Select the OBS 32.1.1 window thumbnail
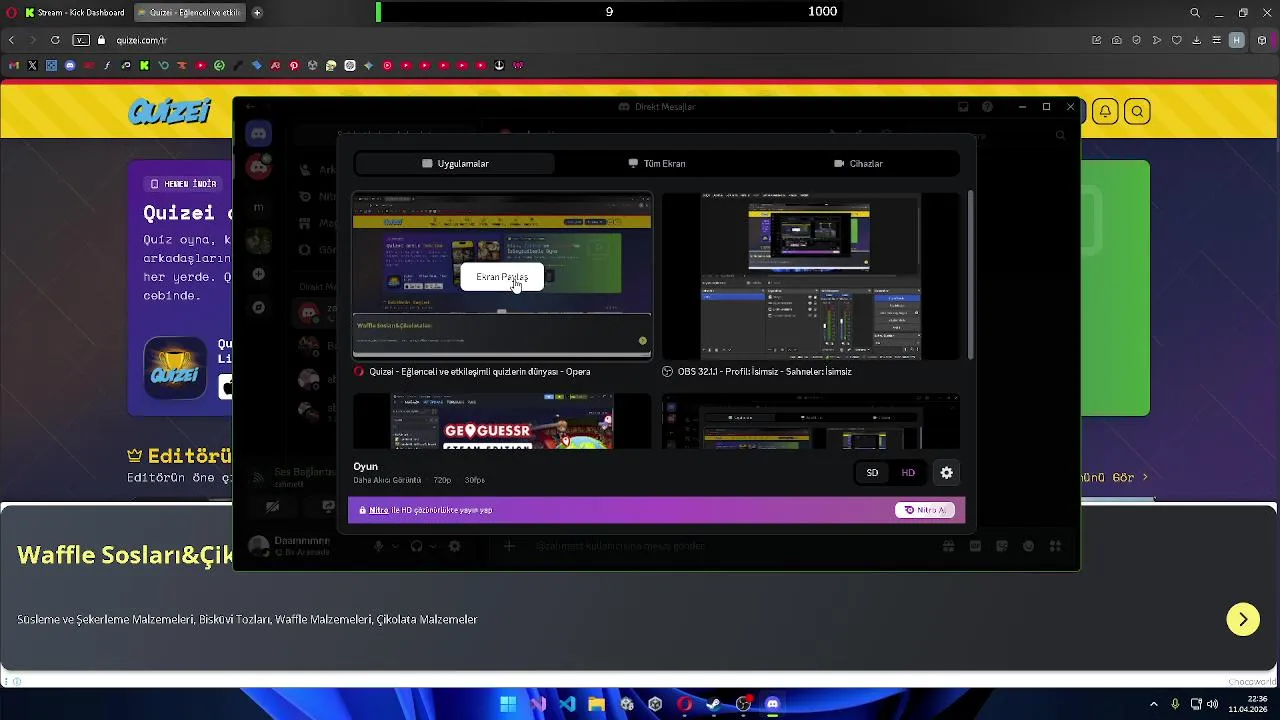This screenshot has width=1280, height=720. (810, 276)
